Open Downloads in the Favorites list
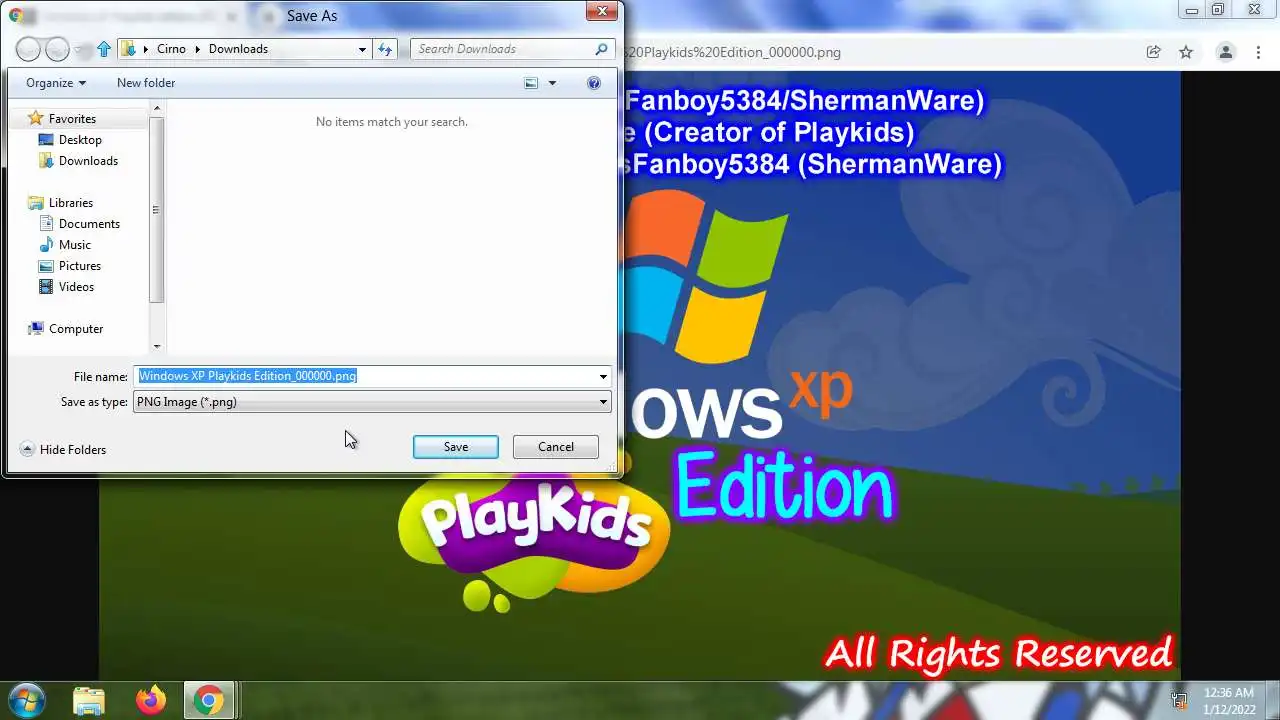 (88, 161)
